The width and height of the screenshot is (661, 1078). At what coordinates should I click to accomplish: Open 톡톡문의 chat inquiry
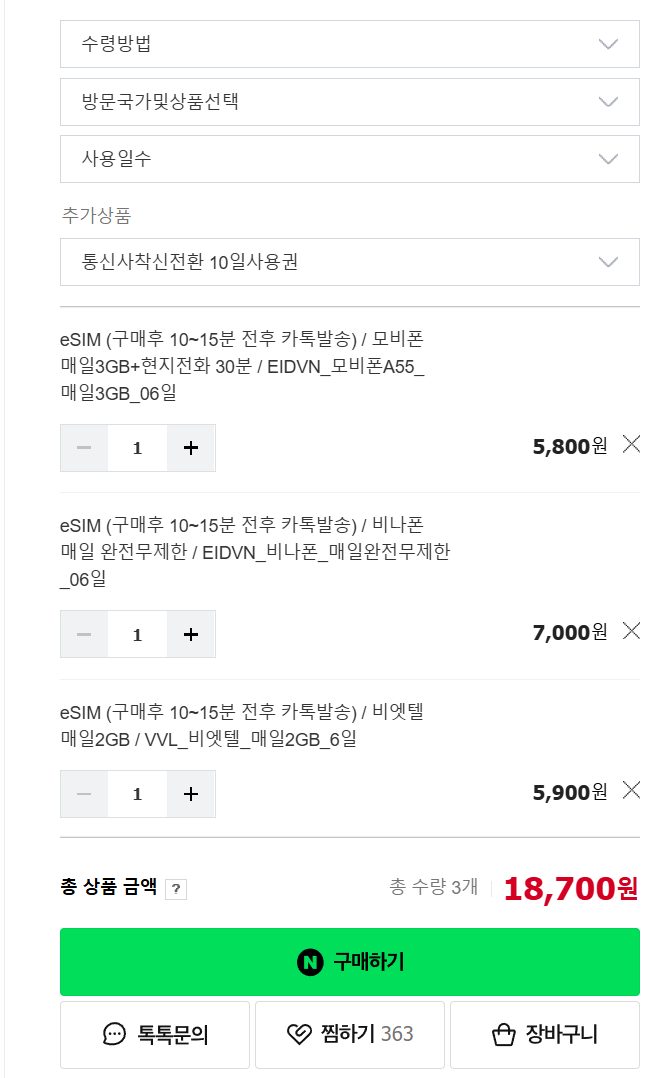[x=155, y=1034]
